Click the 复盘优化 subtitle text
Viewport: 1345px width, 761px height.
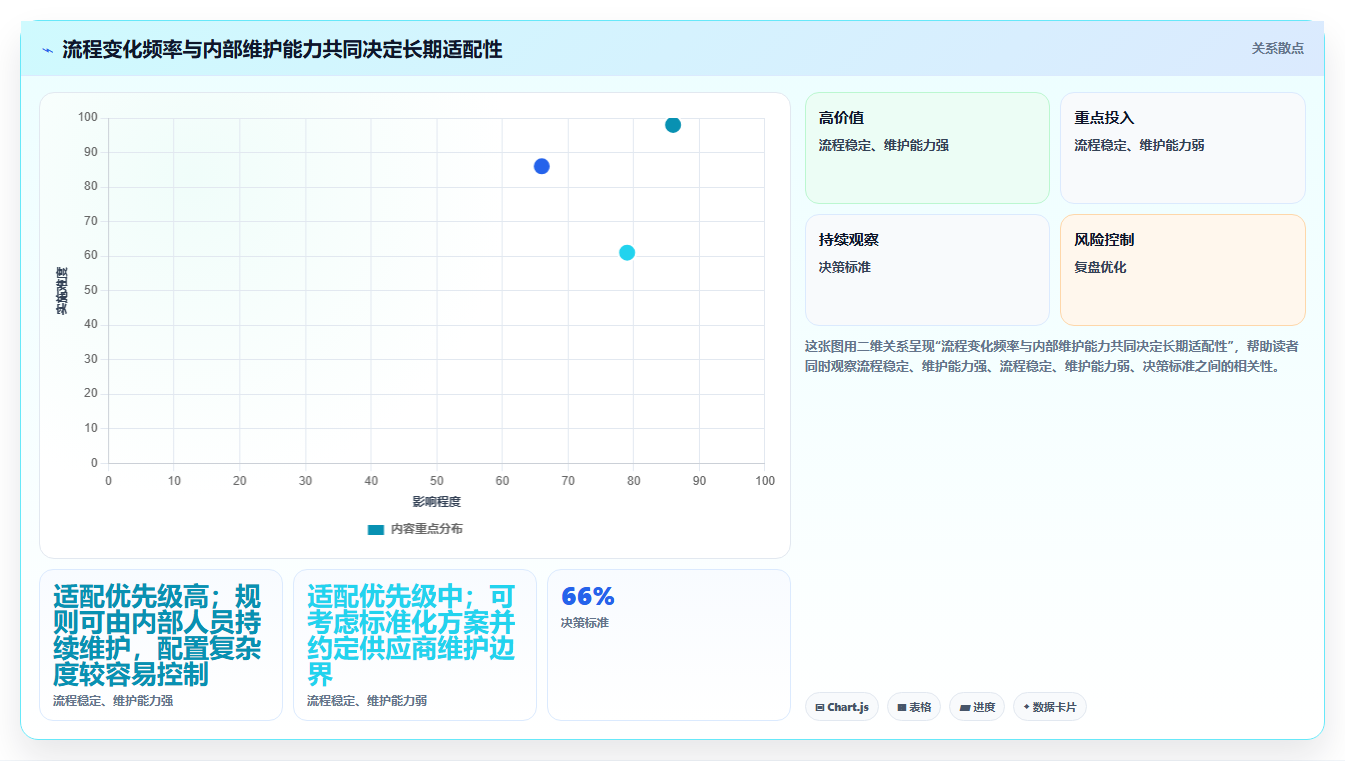[x=1100, y=267]
